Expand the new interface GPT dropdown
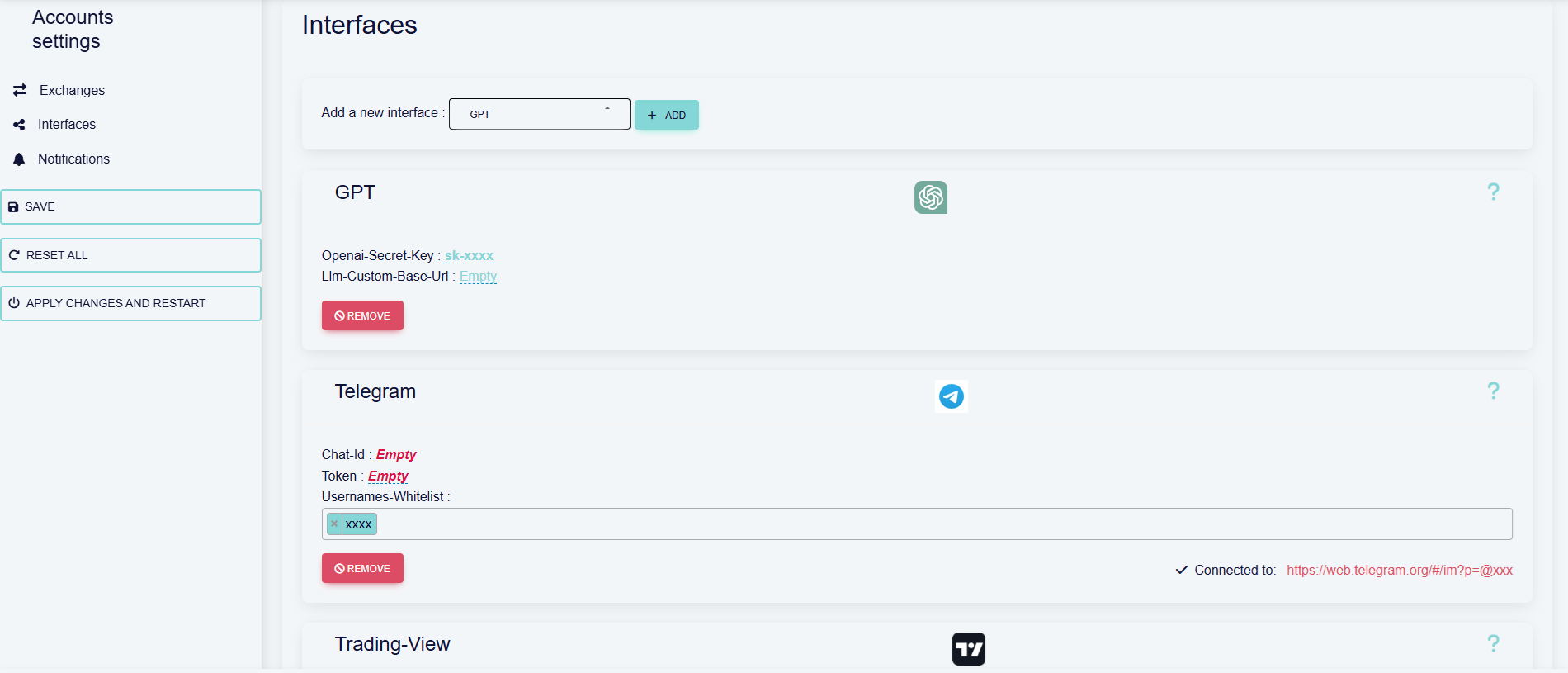The height and width of the screenshot is (673, 1568). coord(540,114)
